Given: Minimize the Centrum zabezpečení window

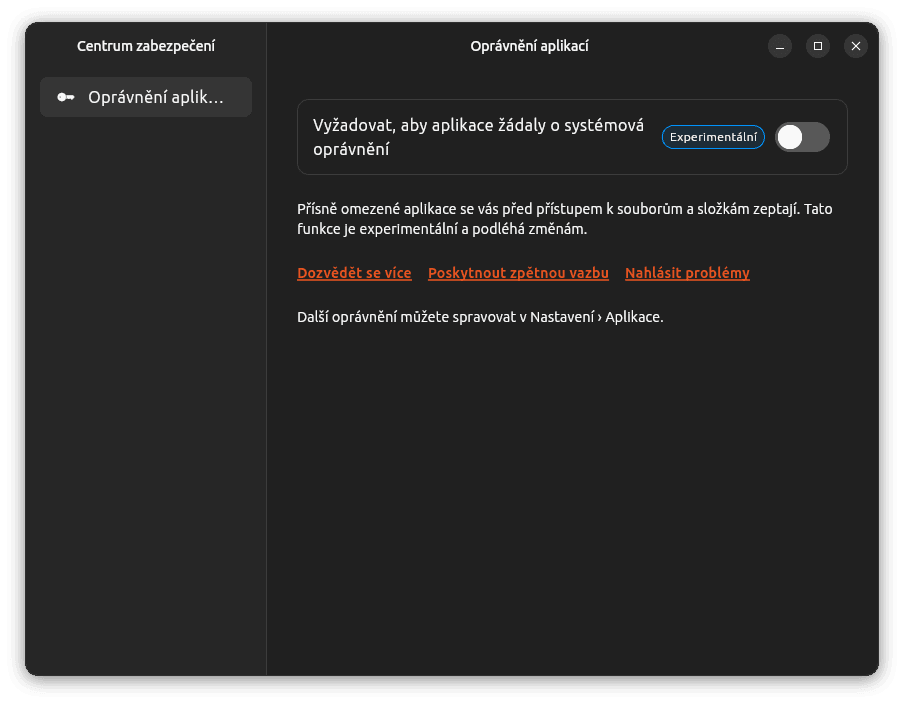Looking at the screenshot, I should (x=780, y=46).
